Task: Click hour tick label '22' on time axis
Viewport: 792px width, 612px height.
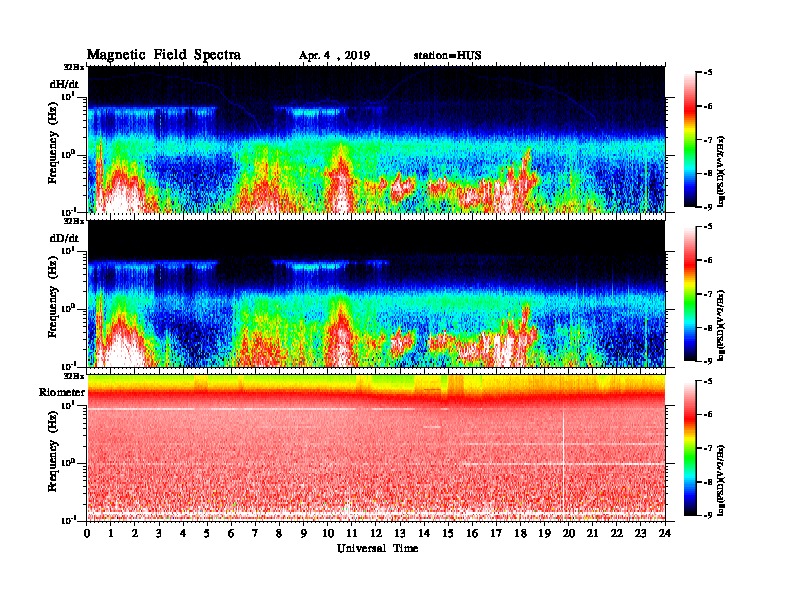Action: point(617,534)
